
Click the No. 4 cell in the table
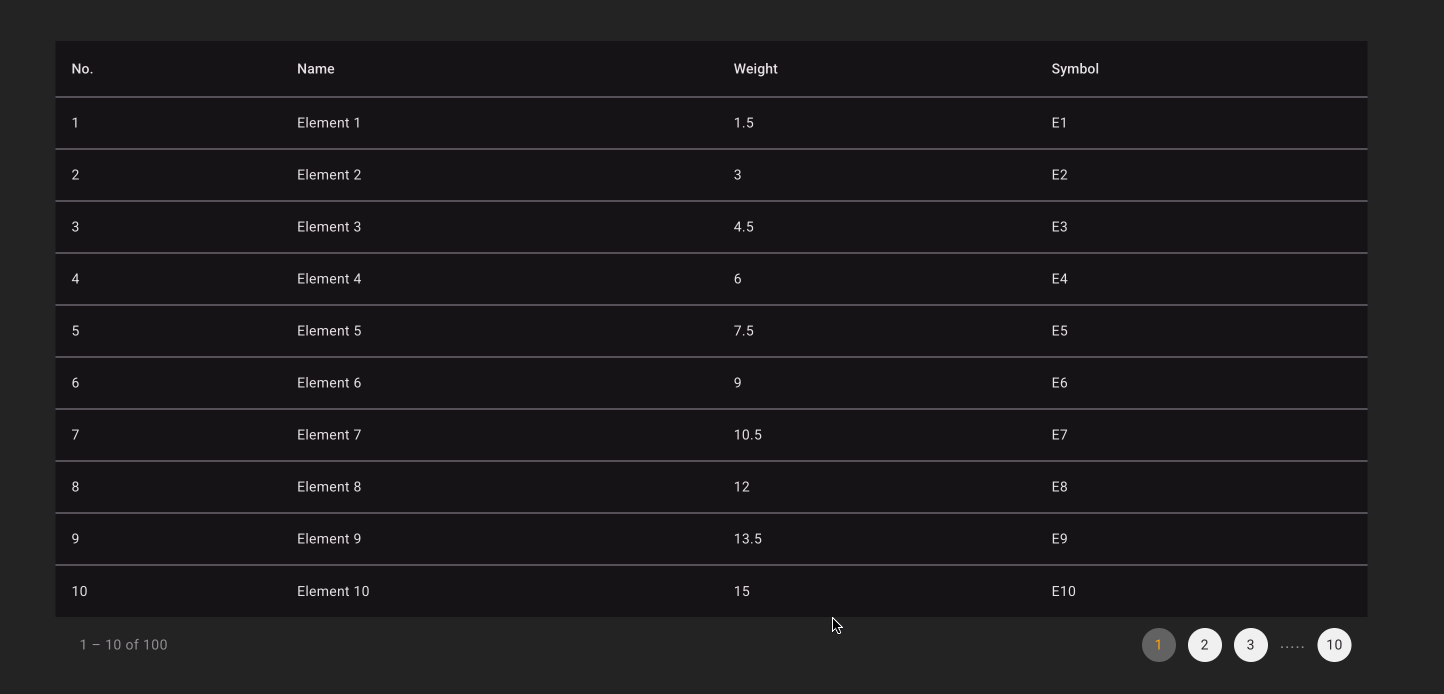75,278
